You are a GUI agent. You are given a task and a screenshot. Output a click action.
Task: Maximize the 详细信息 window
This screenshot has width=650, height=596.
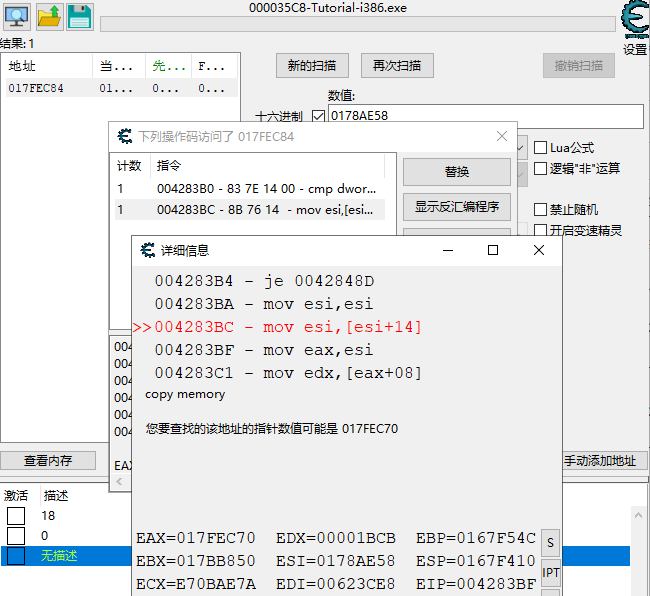[x=493, y=250]
